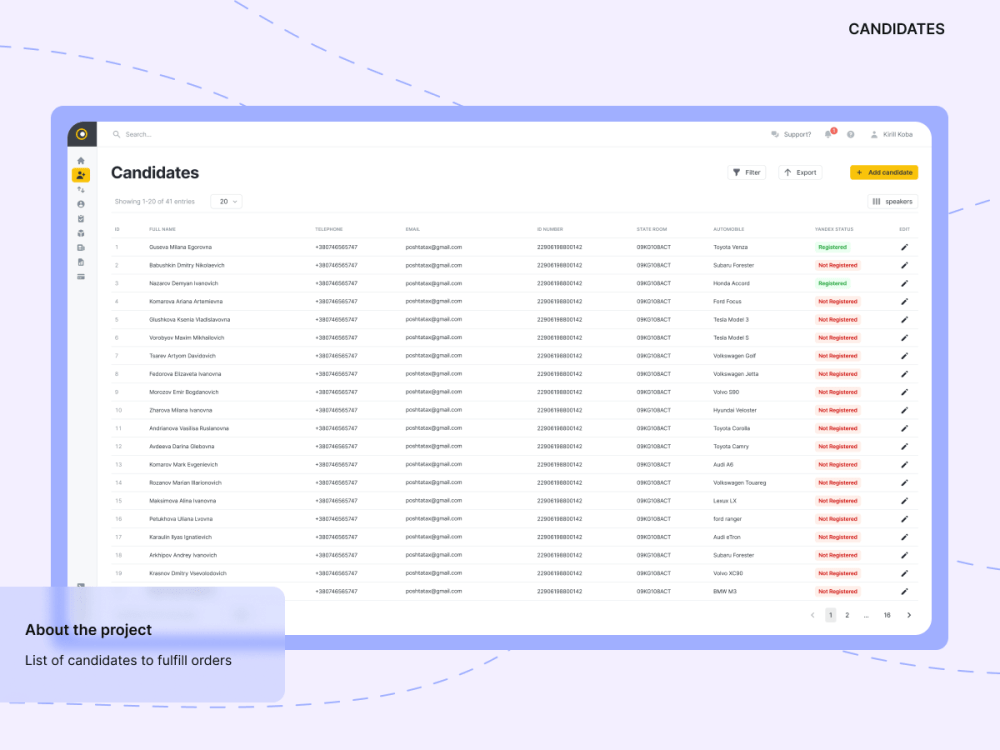The height and width of the screenshot is (750, 1000).
Task: Edit the Audi eTron row pencil
Action: pos(904,537)
